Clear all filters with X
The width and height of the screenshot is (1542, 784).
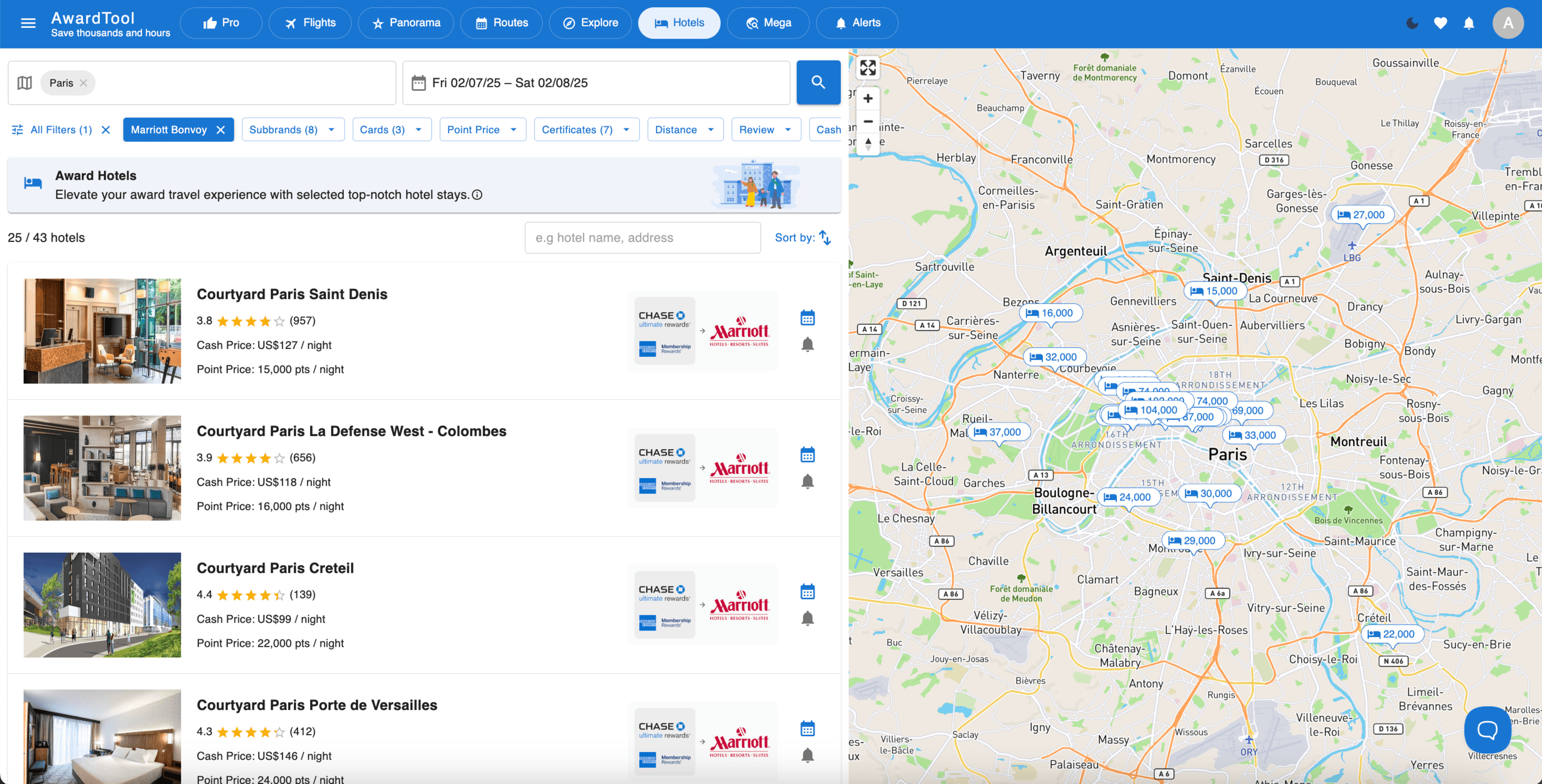tap(106, 129)
